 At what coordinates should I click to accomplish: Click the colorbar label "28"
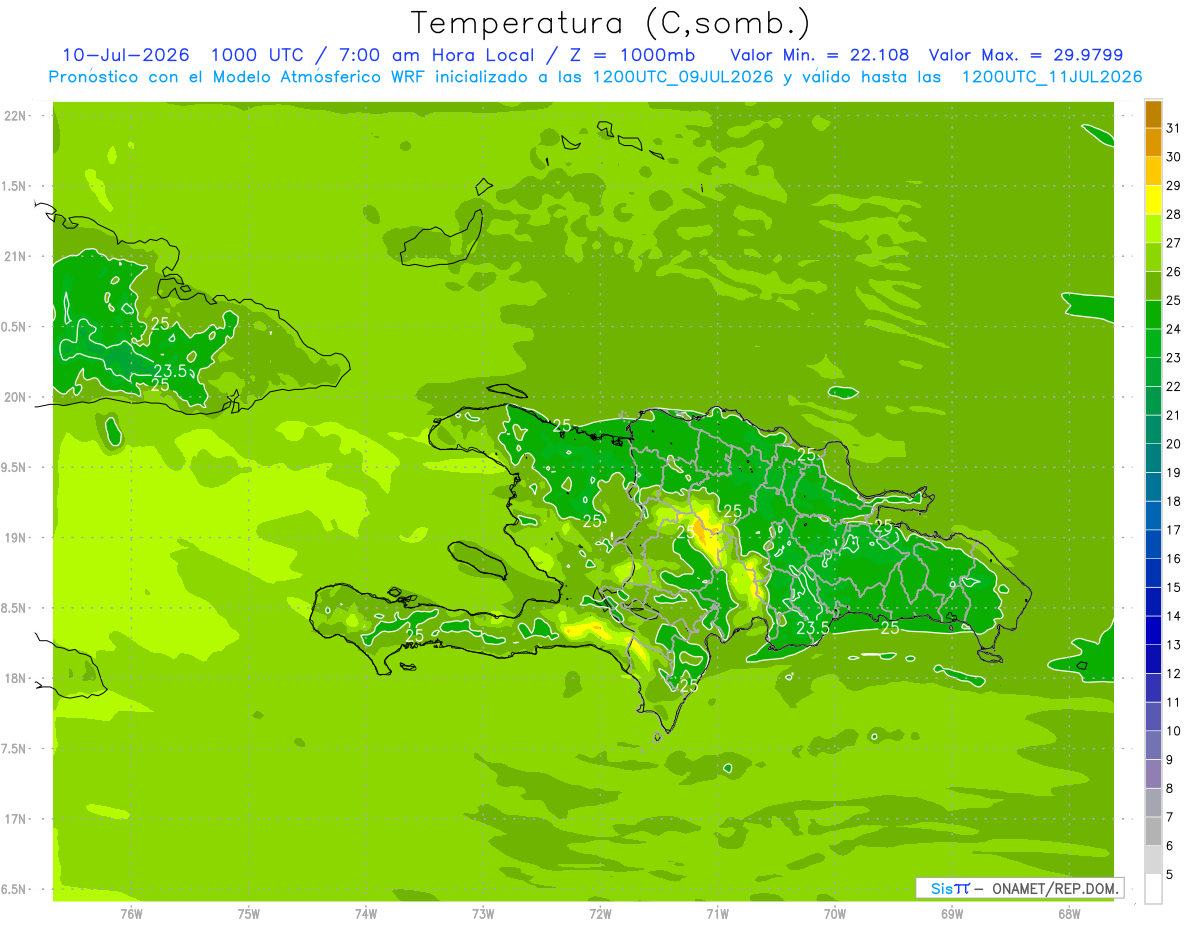coord(1174,214)
